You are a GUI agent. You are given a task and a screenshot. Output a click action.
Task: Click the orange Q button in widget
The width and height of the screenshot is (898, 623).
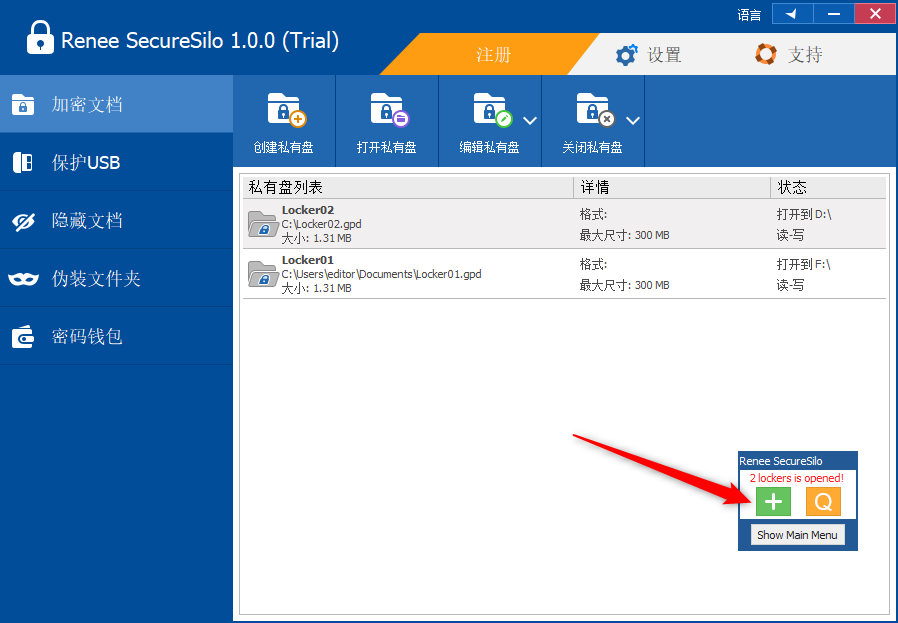(x=823, y=502)
